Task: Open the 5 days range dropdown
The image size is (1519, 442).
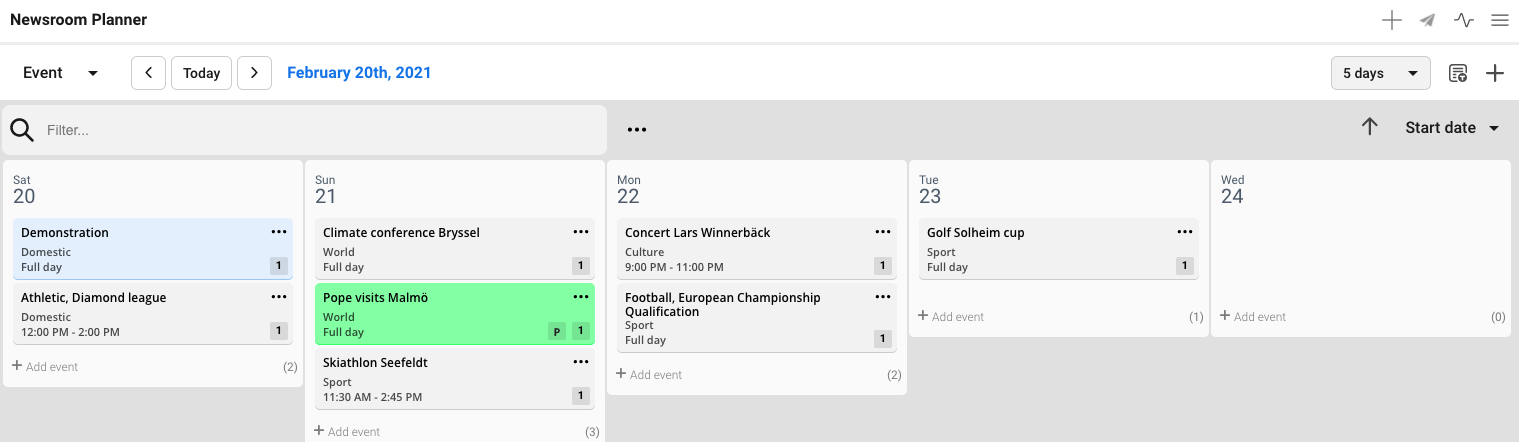Action: coord(1380,73)
